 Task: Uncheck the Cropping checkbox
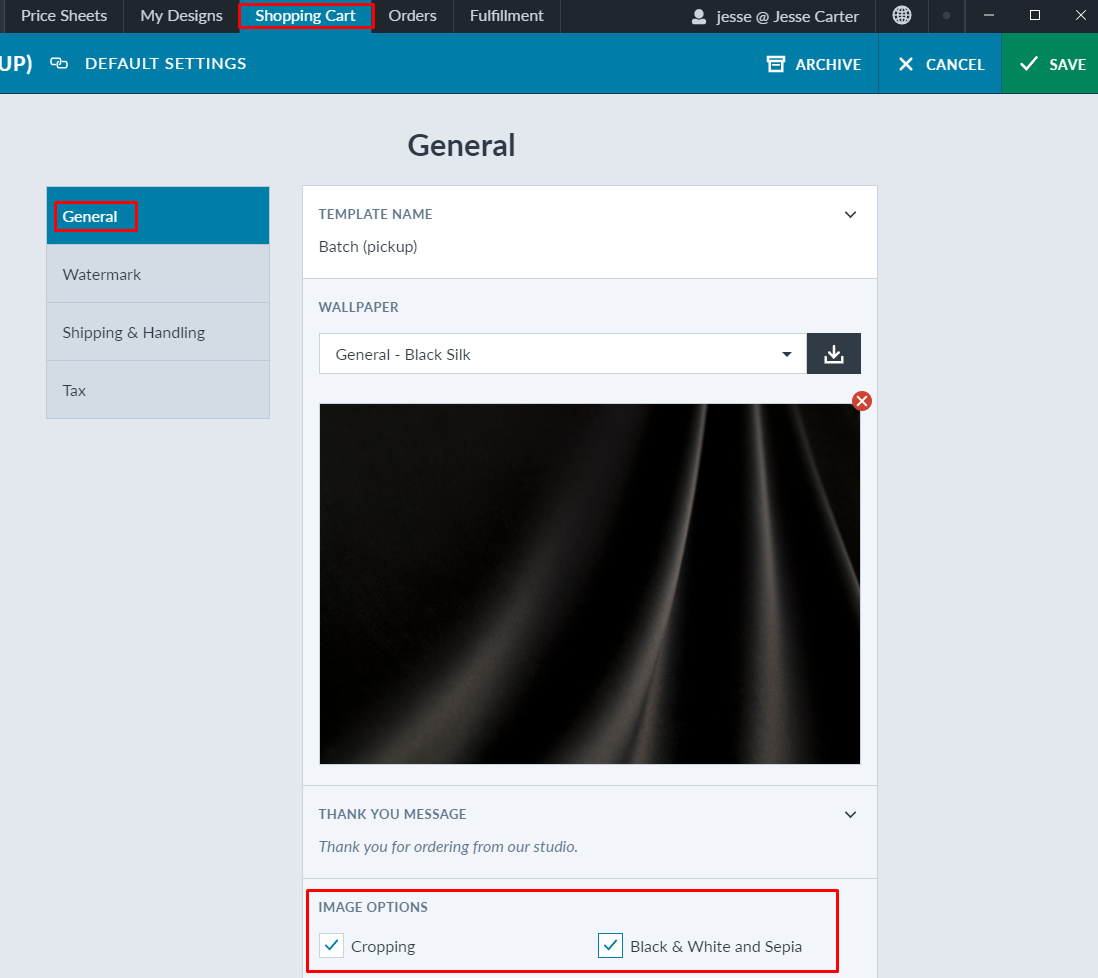point(331,946)
